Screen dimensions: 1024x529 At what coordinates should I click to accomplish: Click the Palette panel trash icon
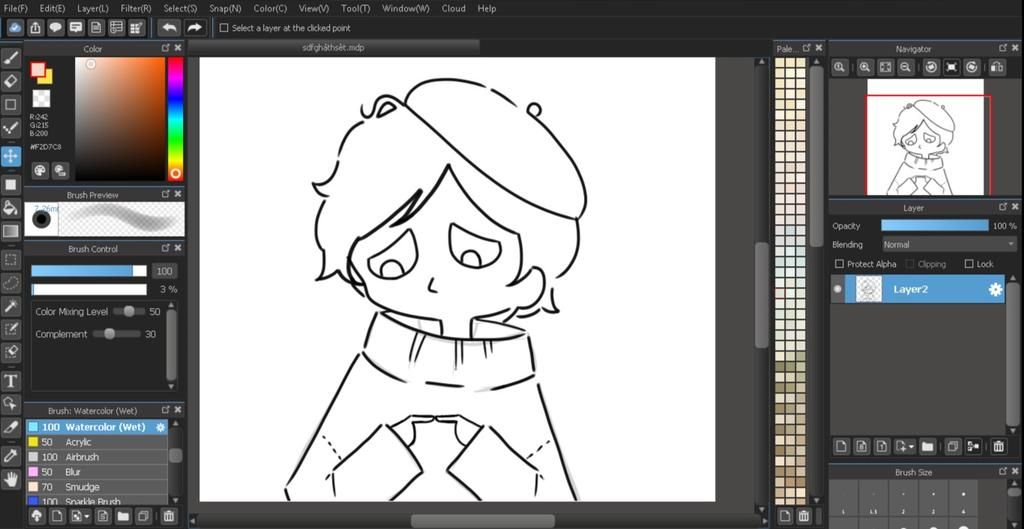pyautogui.click(x=805, y=516)
